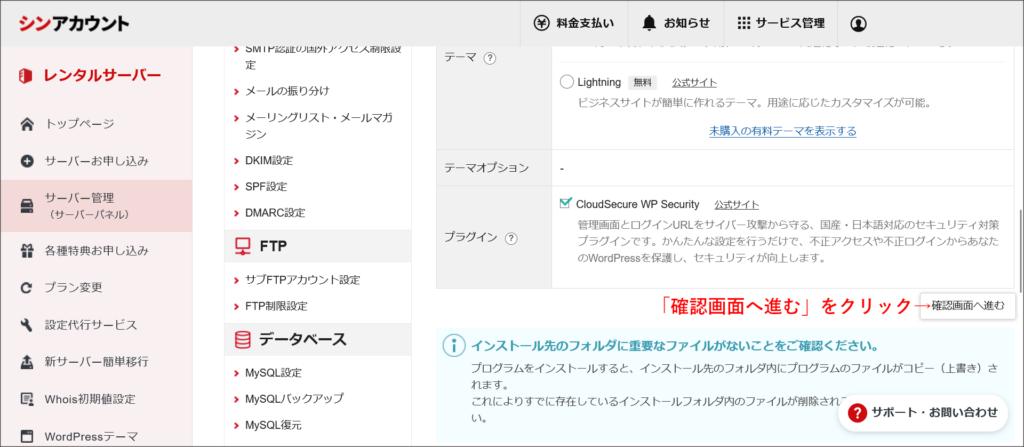Viewport: 1024px width, 447px height.
Task: Click the home icon beside トップページ
Action: (27, 124)
